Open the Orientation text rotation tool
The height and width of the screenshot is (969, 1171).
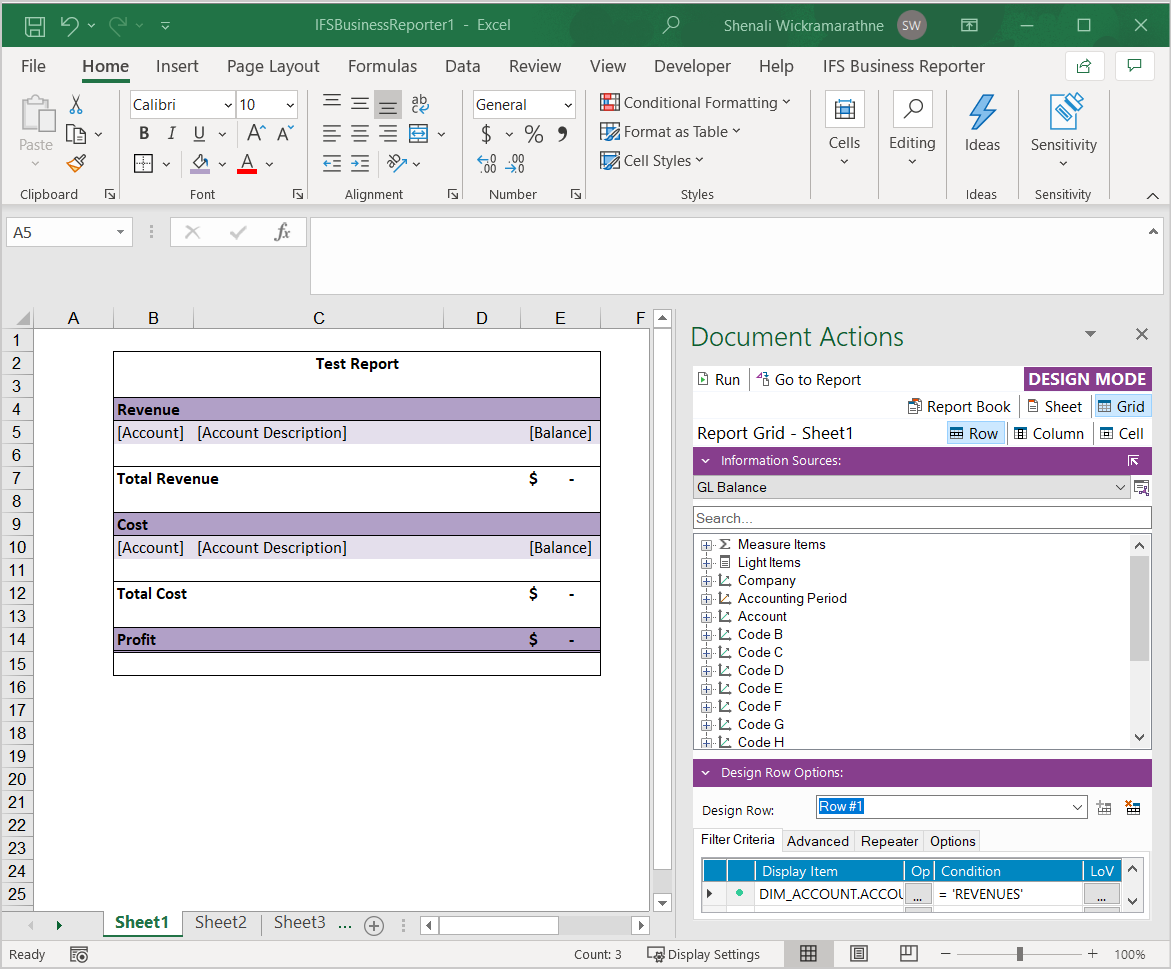[x=397, y=163]
